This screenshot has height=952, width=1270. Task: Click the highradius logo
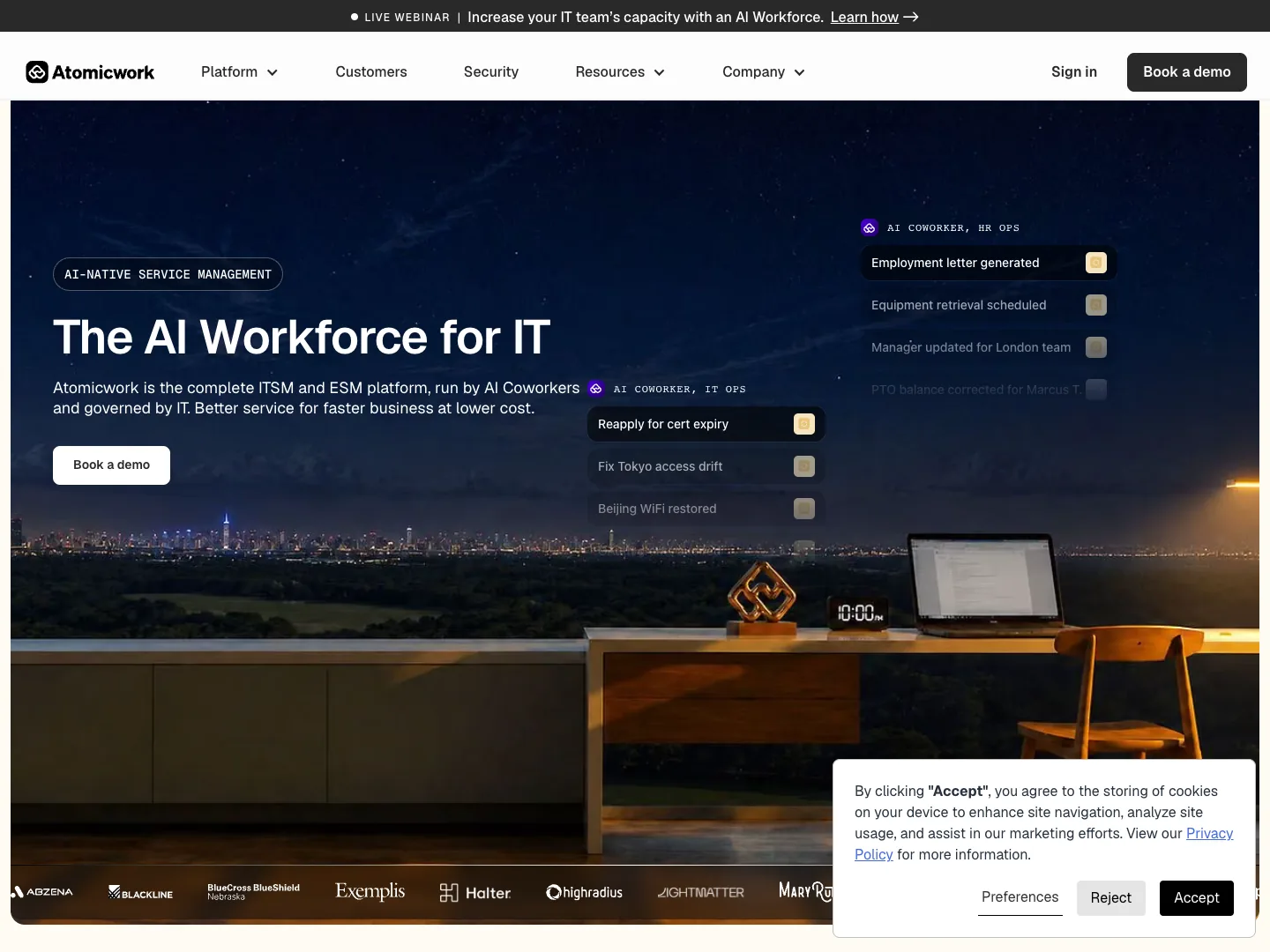click(x=584, y=892)
